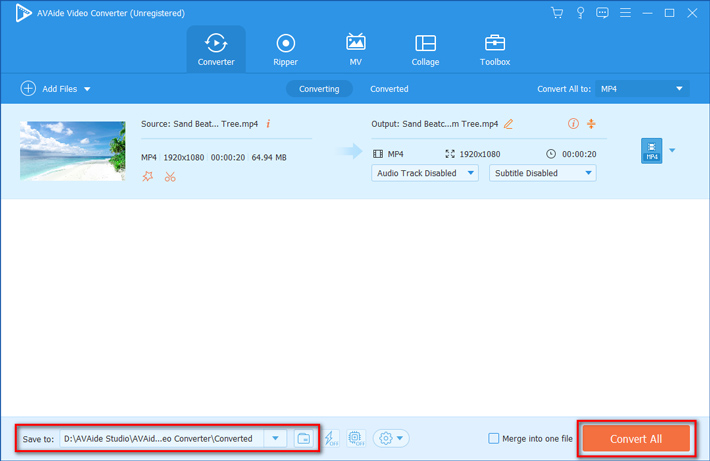The height and width of the screenshot is (461, 710).
Task: Open the Toolbox section
Action: 494,49
